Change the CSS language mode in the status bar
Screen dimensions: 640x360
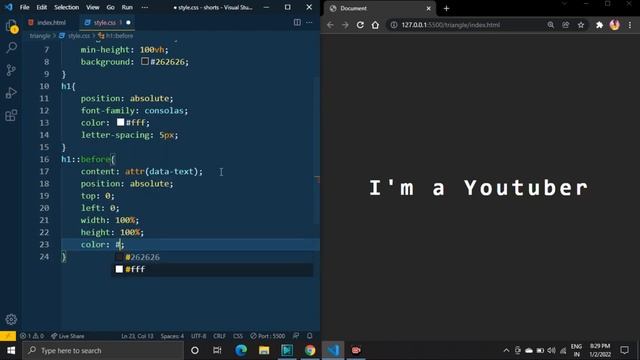(x=238, y=336)
